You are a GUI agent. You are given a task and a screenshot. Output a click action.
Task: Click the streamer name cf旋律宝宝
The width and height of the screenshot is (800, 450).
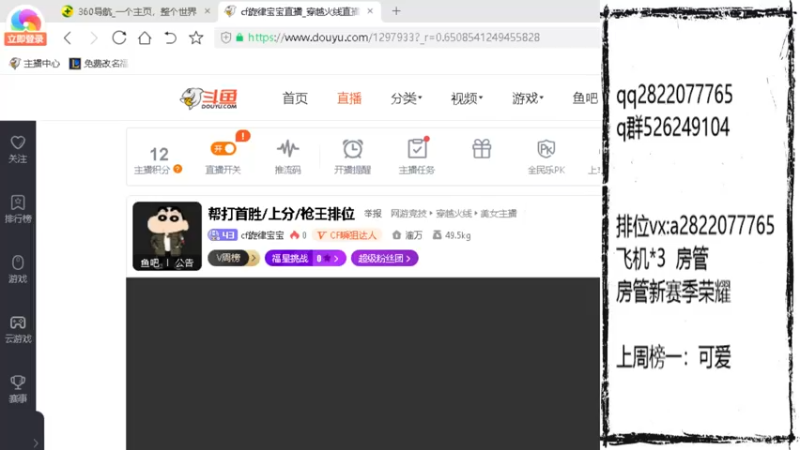click(262, 235)
